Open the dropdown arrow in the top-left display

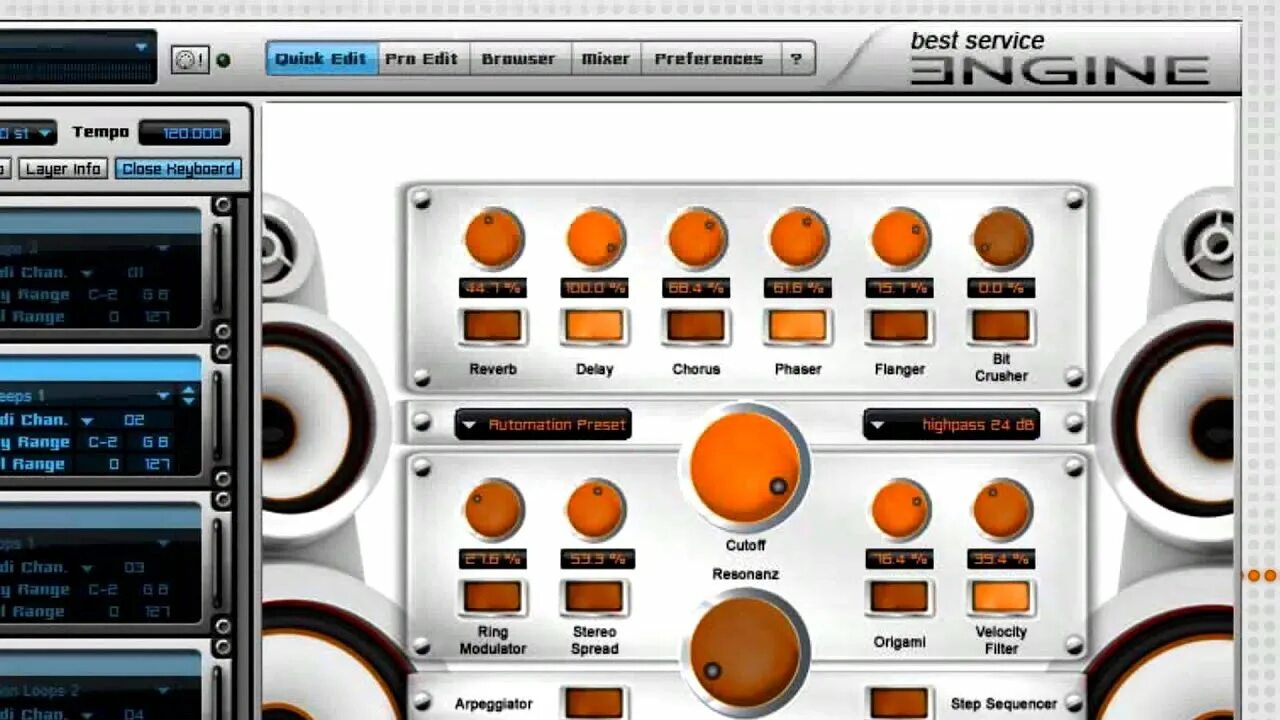tap(141, 46)
